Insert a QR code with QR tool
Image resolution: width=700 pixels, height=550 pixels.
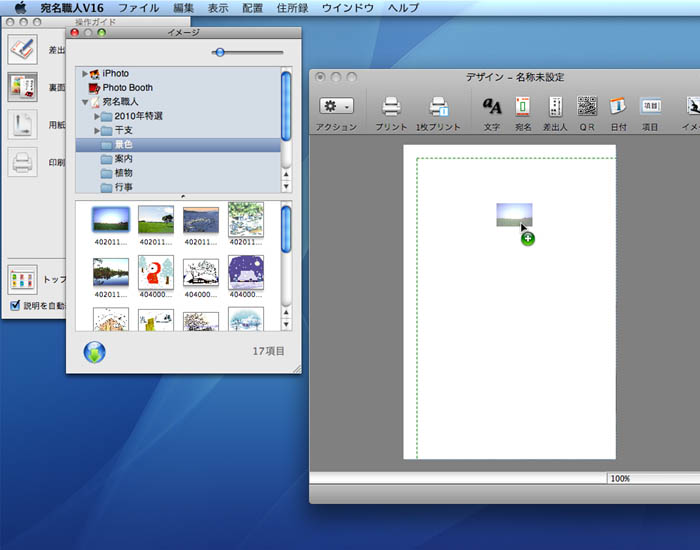[587, 106]
